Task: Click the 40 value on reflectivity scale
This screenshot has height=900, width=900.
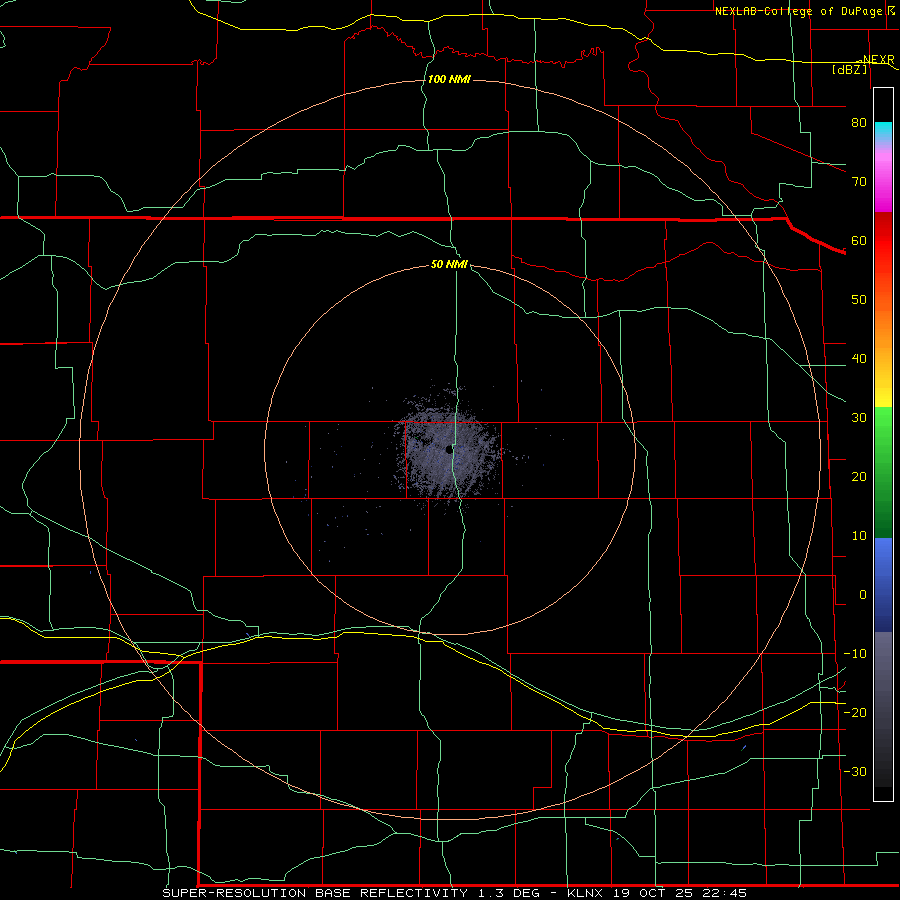Action: [x=859, y=359]
